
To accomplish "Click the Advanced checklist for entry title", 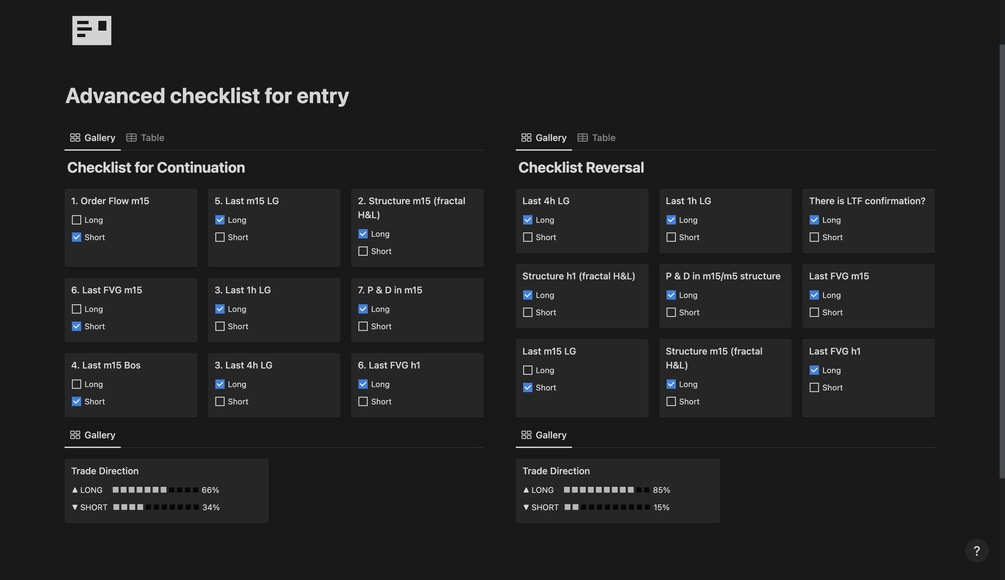I will tap(207, 96).
